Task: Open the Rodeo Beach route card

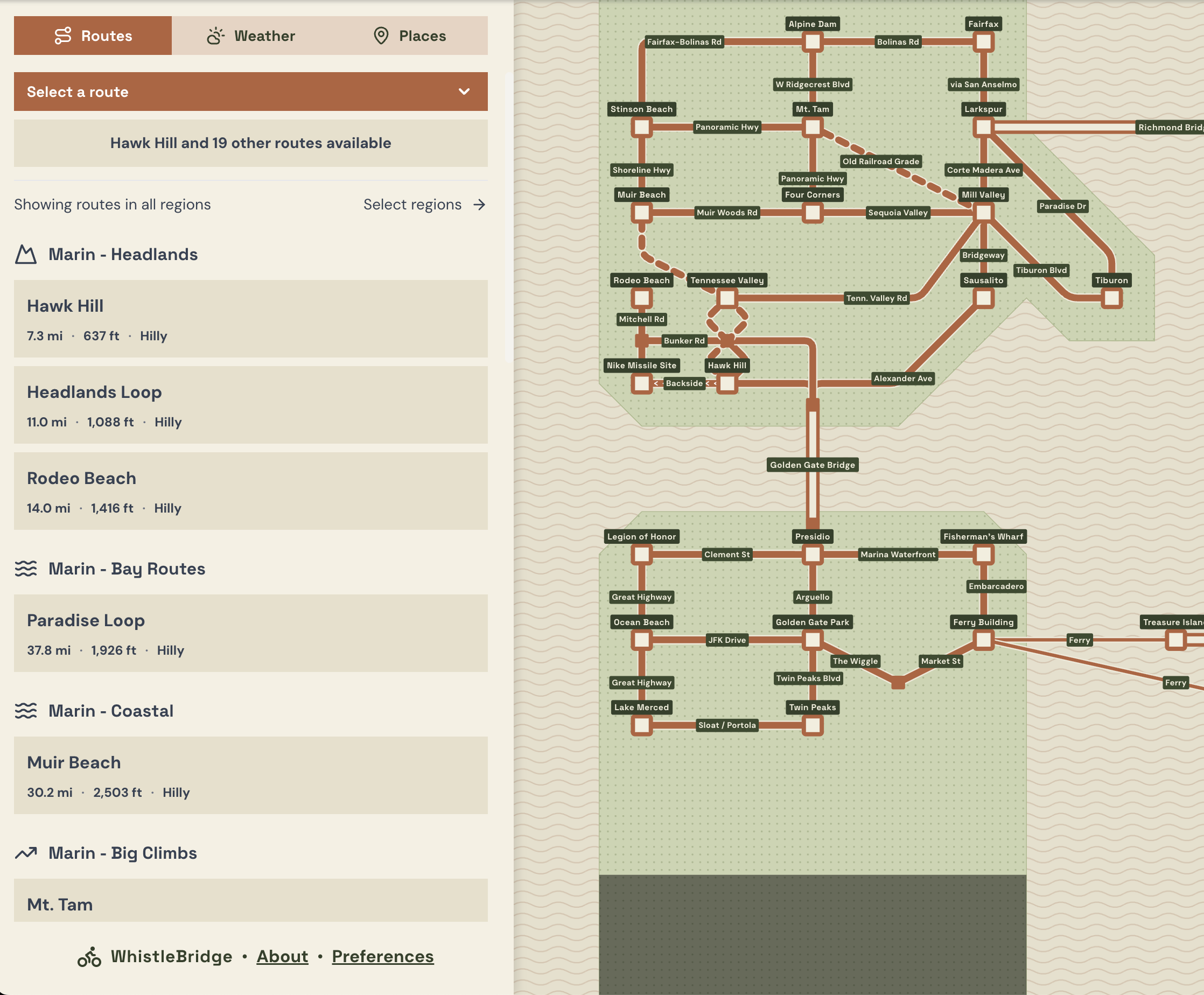Action: click(x=250, y=491)
